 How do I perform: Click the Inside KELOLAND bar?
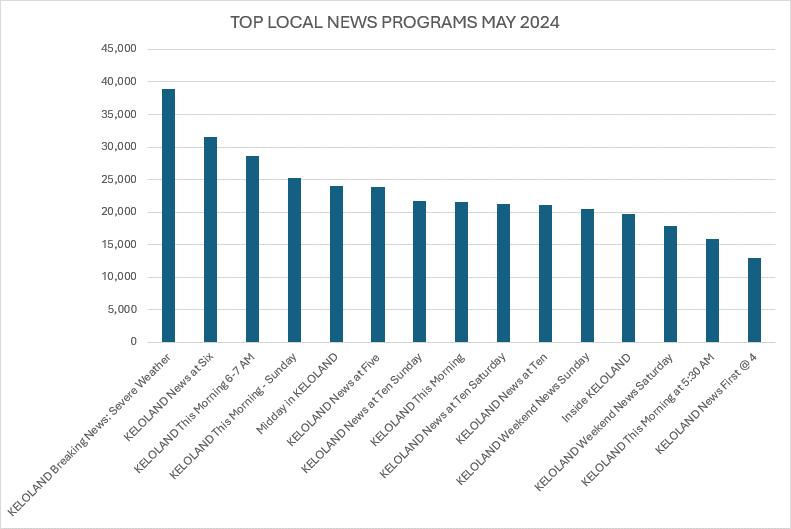click(x=628, y=278)
